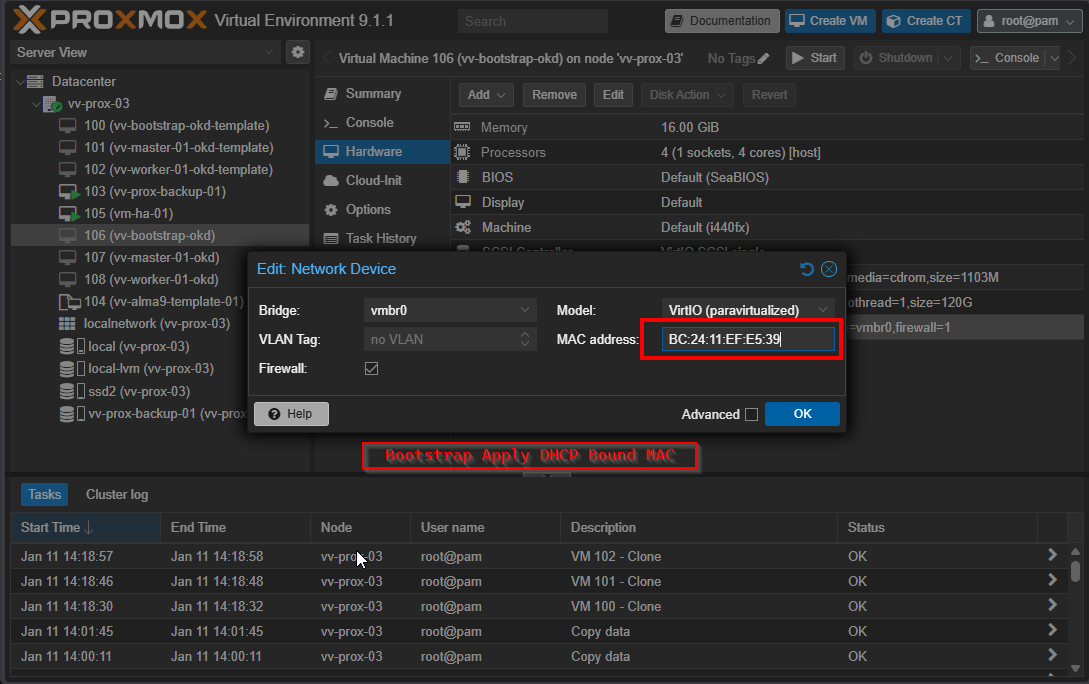
Task: Reset the Edit Network Device dialog values
Action: click(807, 269)
